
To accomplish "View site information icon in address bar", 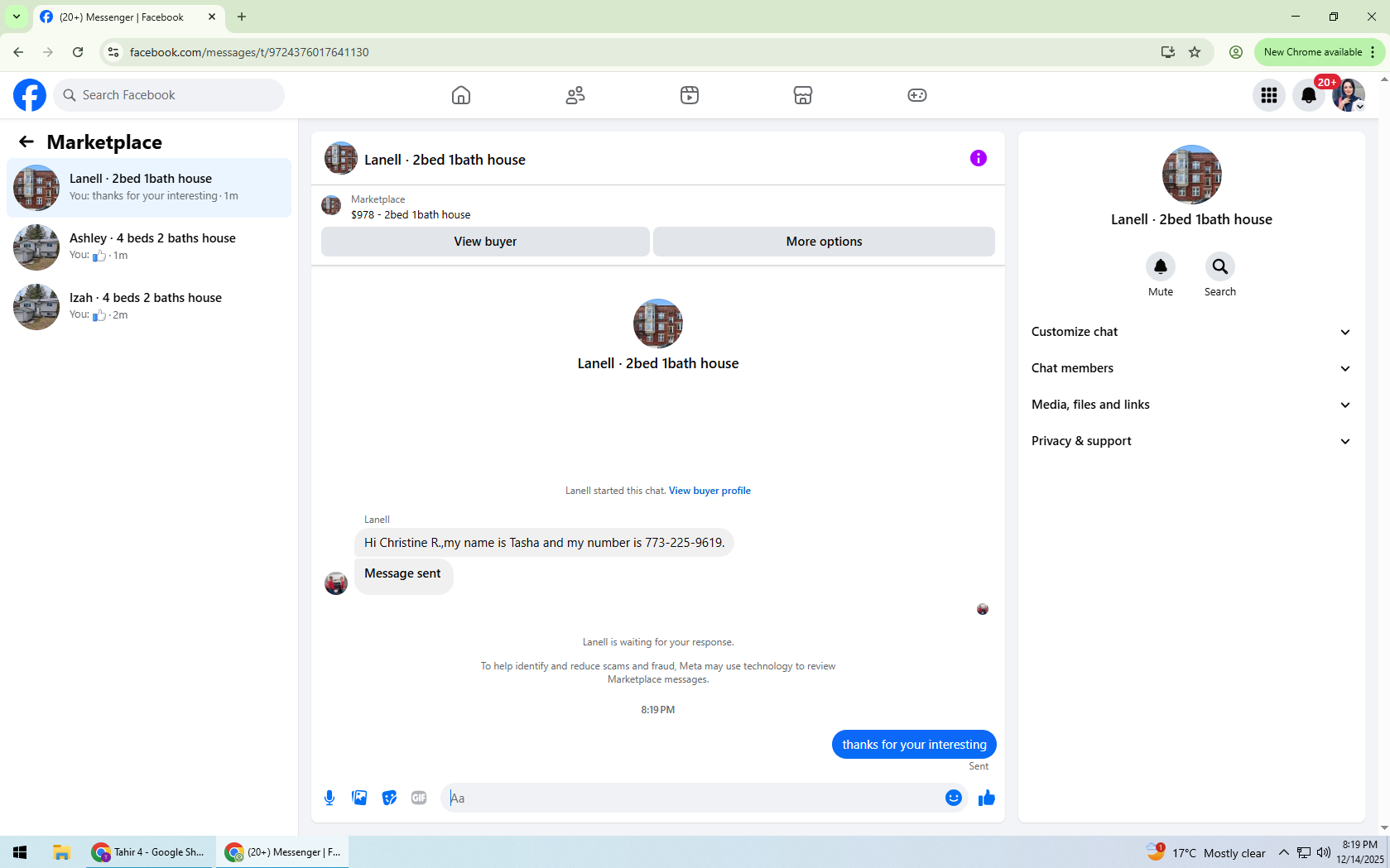I will tap(113, 52).
